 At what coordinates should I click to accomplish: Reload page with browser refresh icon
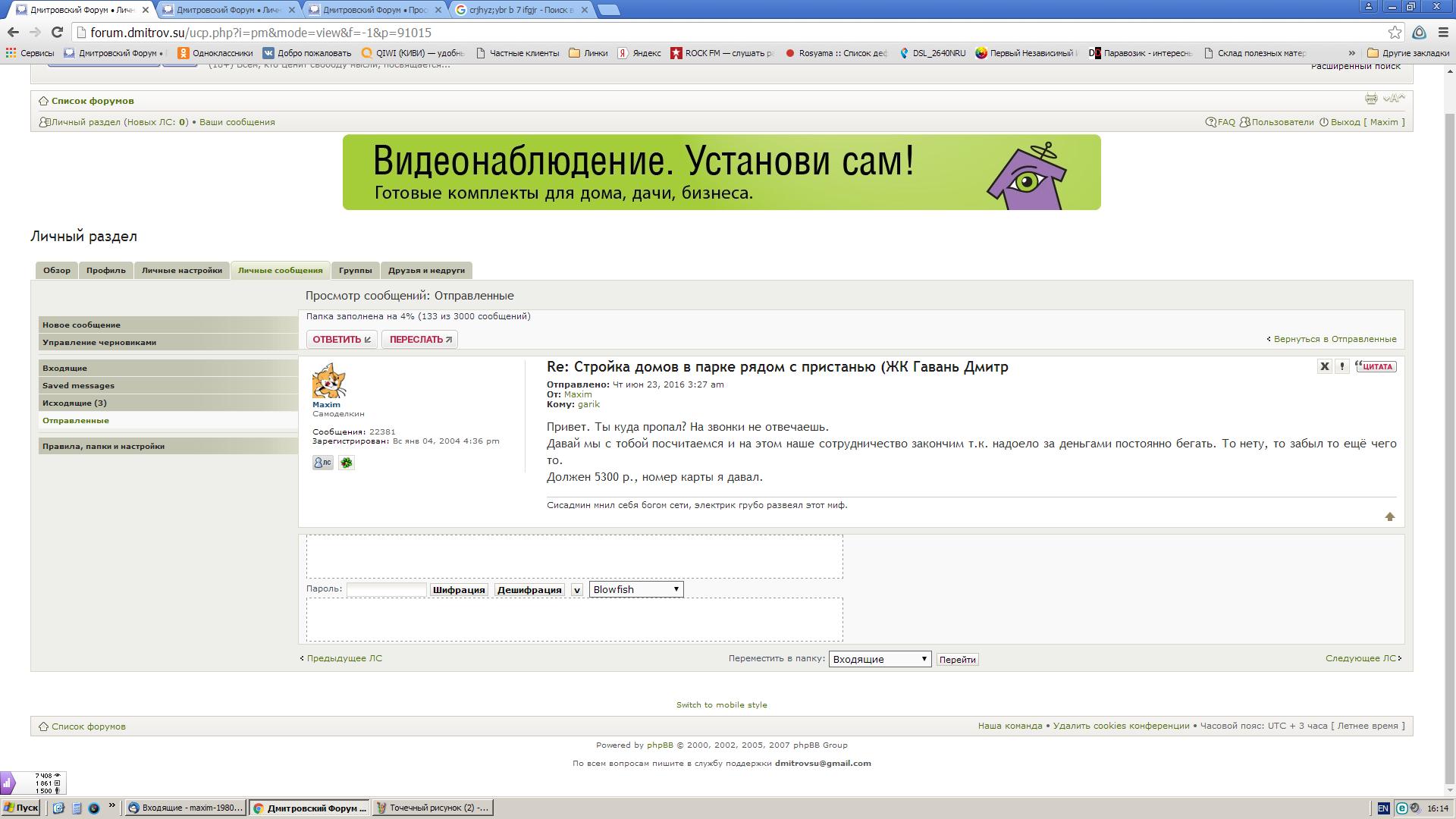[x=56, y=32]
